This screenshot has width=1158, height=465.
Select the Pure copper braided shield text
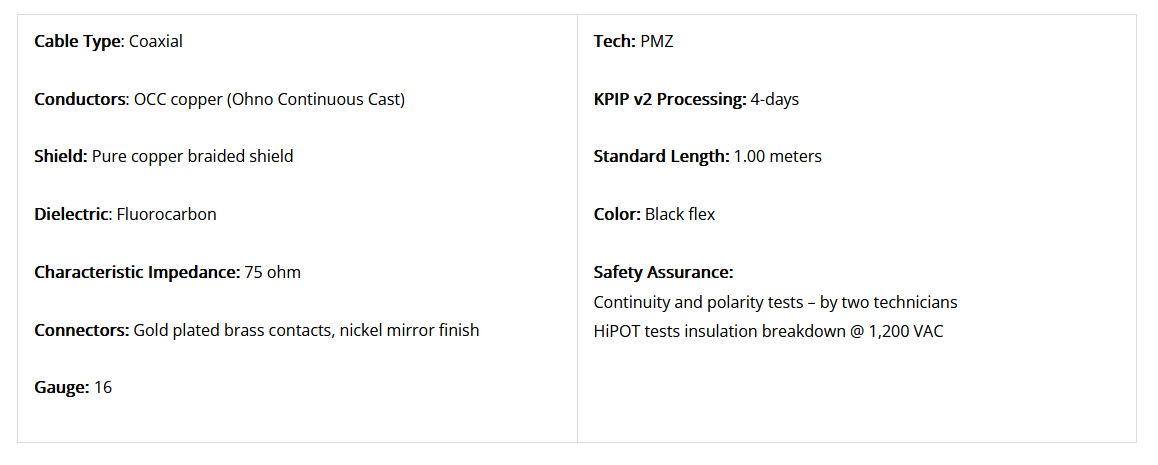[x=193, y=156]
